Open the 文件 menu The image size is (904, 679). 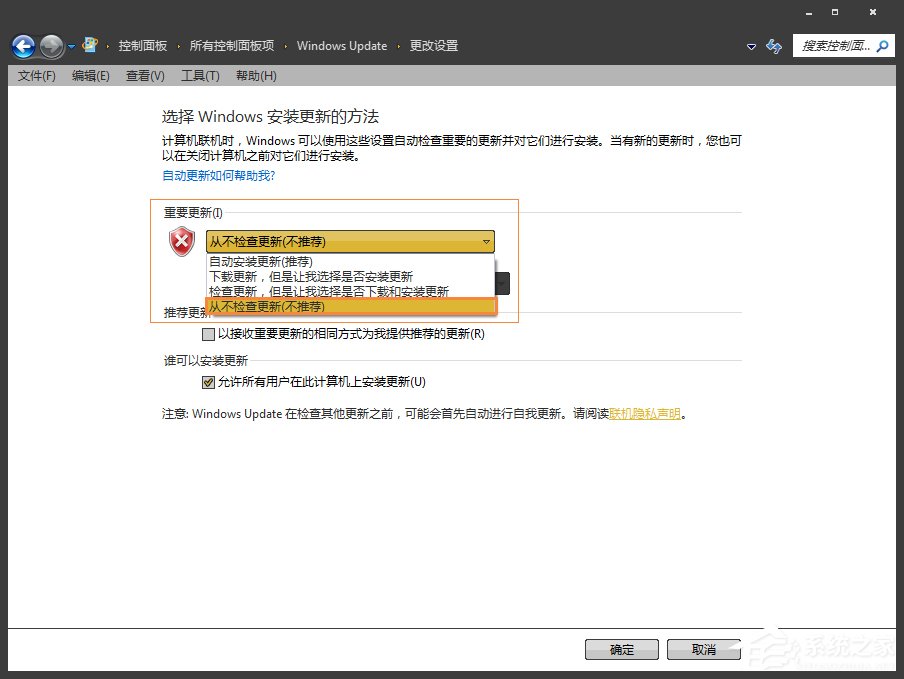[36, 75]
